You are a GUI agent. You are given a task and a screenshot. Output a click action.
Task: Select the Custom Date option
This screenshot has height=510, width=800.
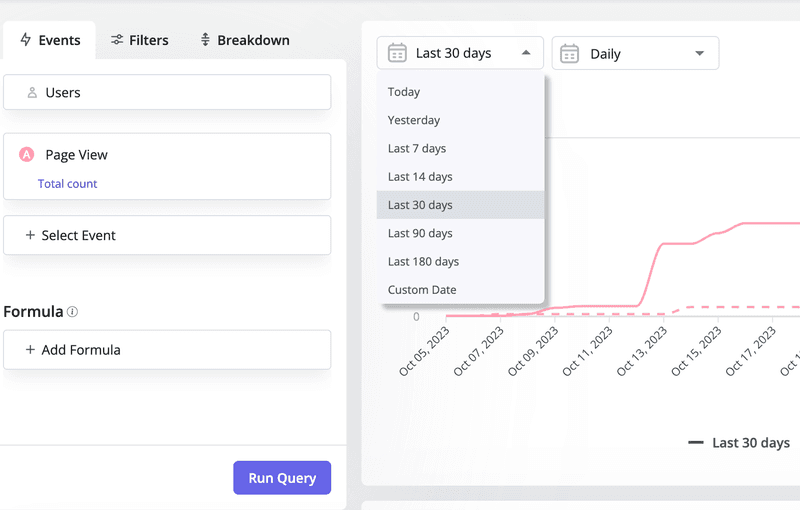coord(422,290)
